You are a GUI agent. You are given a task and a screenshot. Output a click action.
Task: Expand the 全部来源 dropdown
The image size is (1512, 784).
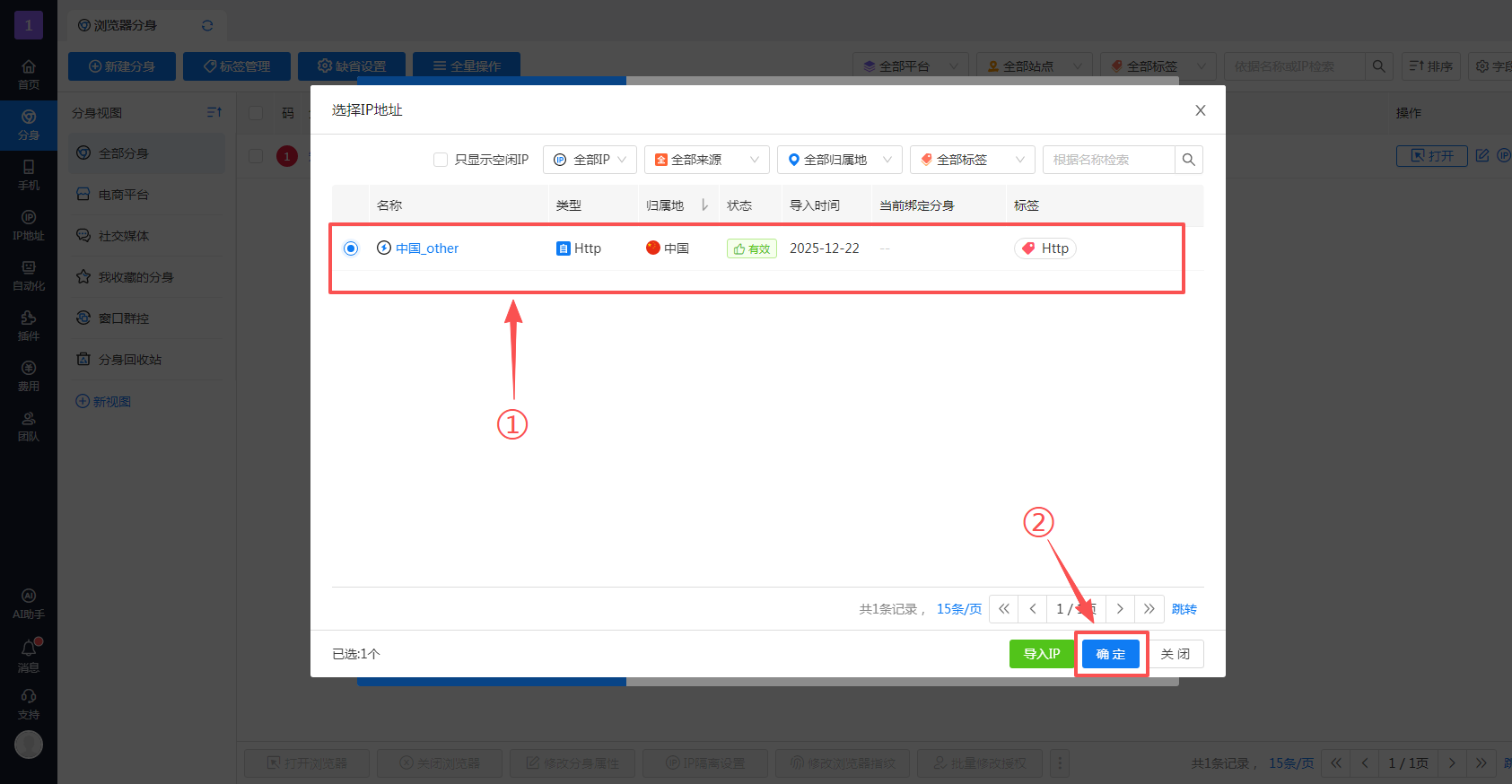[x=707, y=160]
